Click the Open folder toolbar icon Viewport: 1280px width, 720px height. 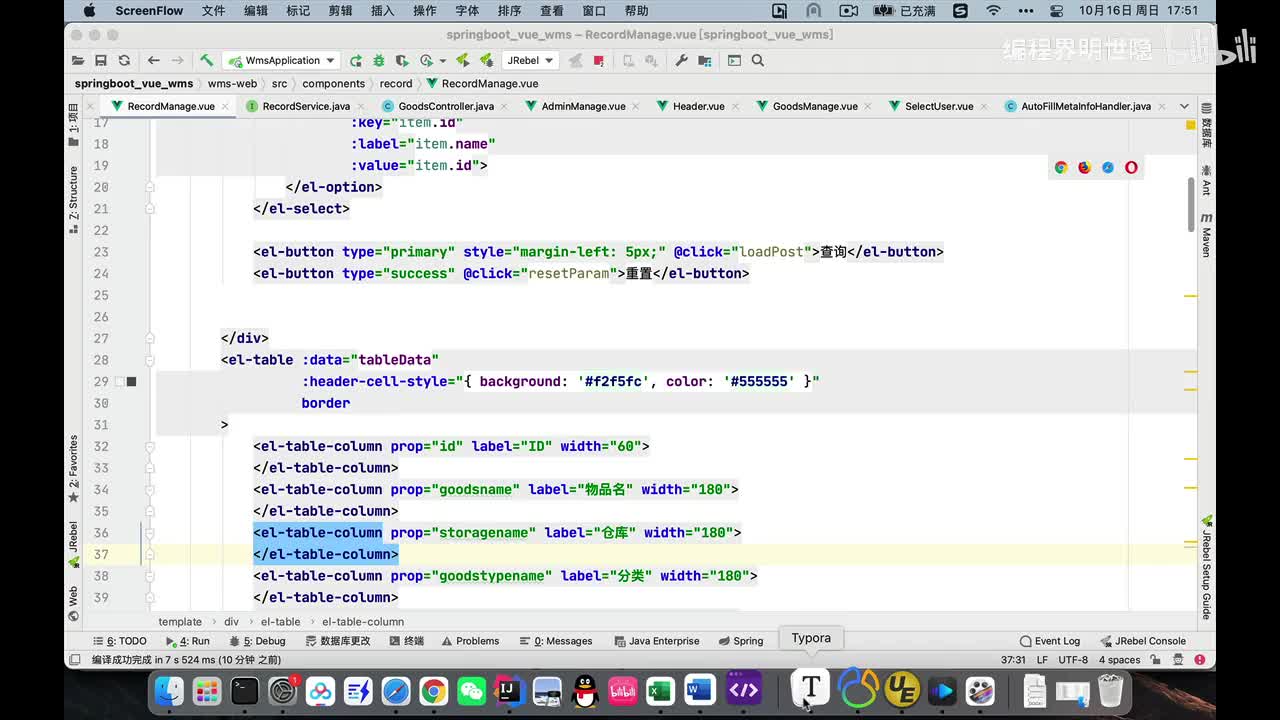78,60
